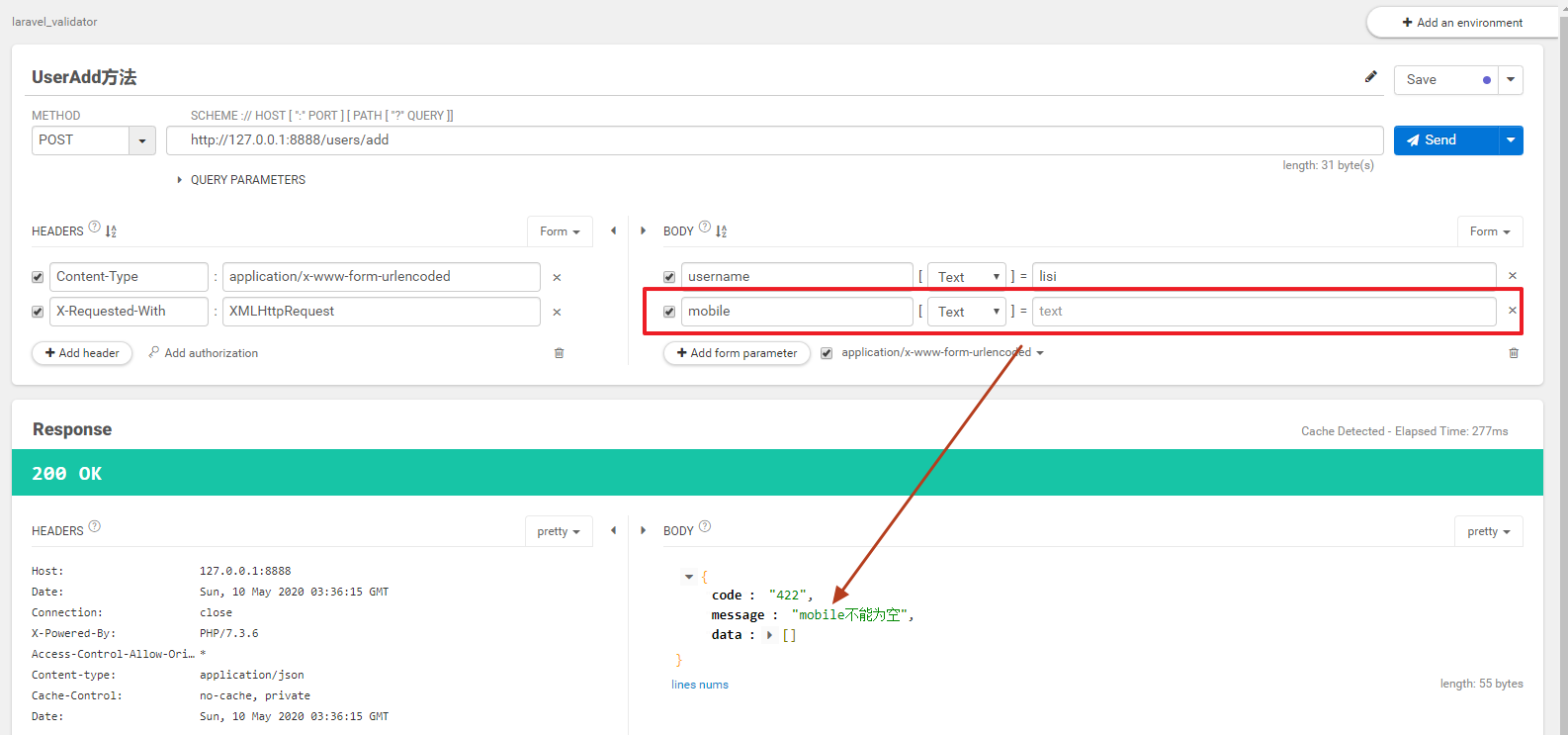Click Add an environment button
Screen dimensions: 1568x735
(x=1462, y=23)
